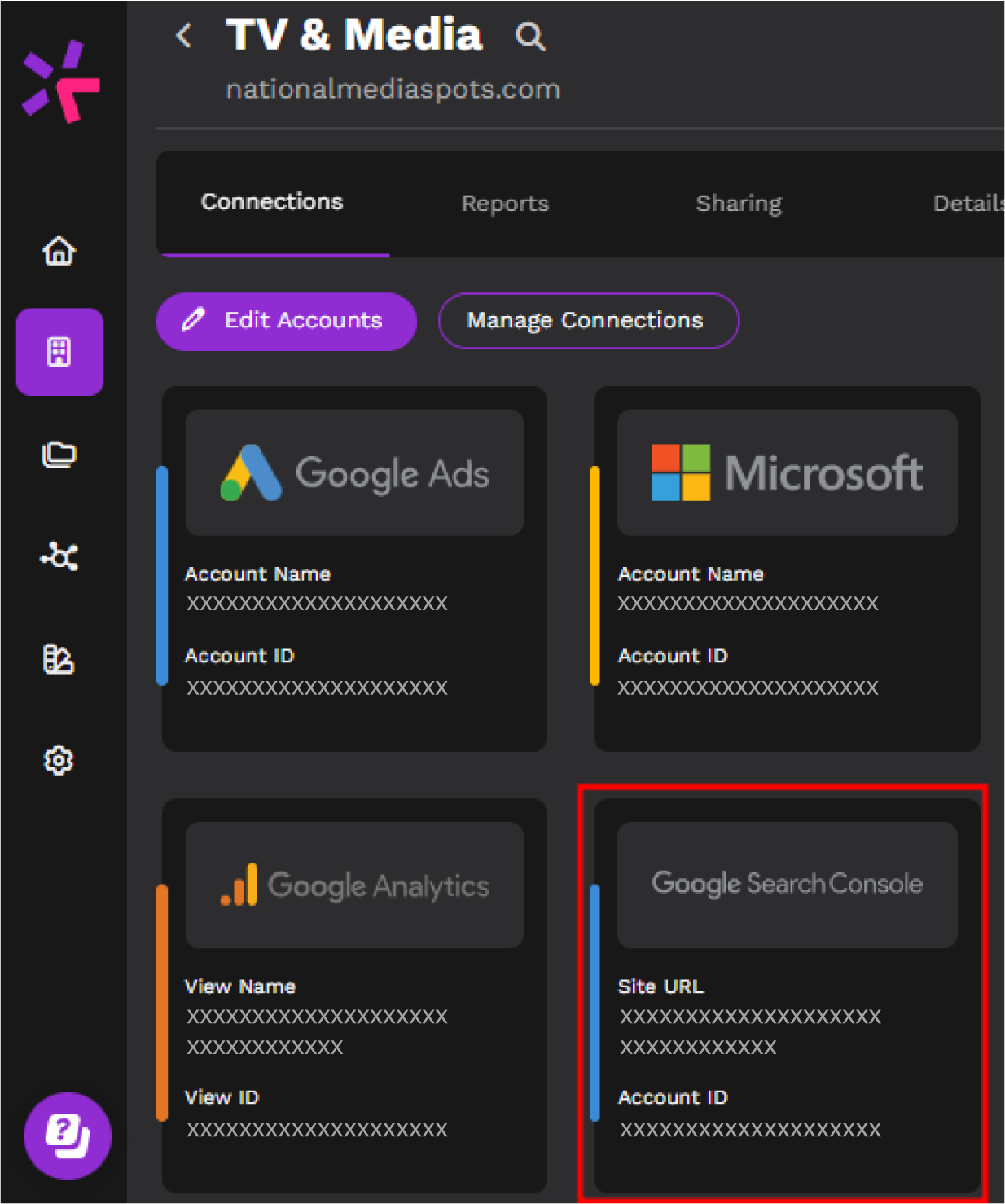Click the Account Name label under Google Ads
This screenshot has height=1204, width=1005.
(x=258, y=574)
